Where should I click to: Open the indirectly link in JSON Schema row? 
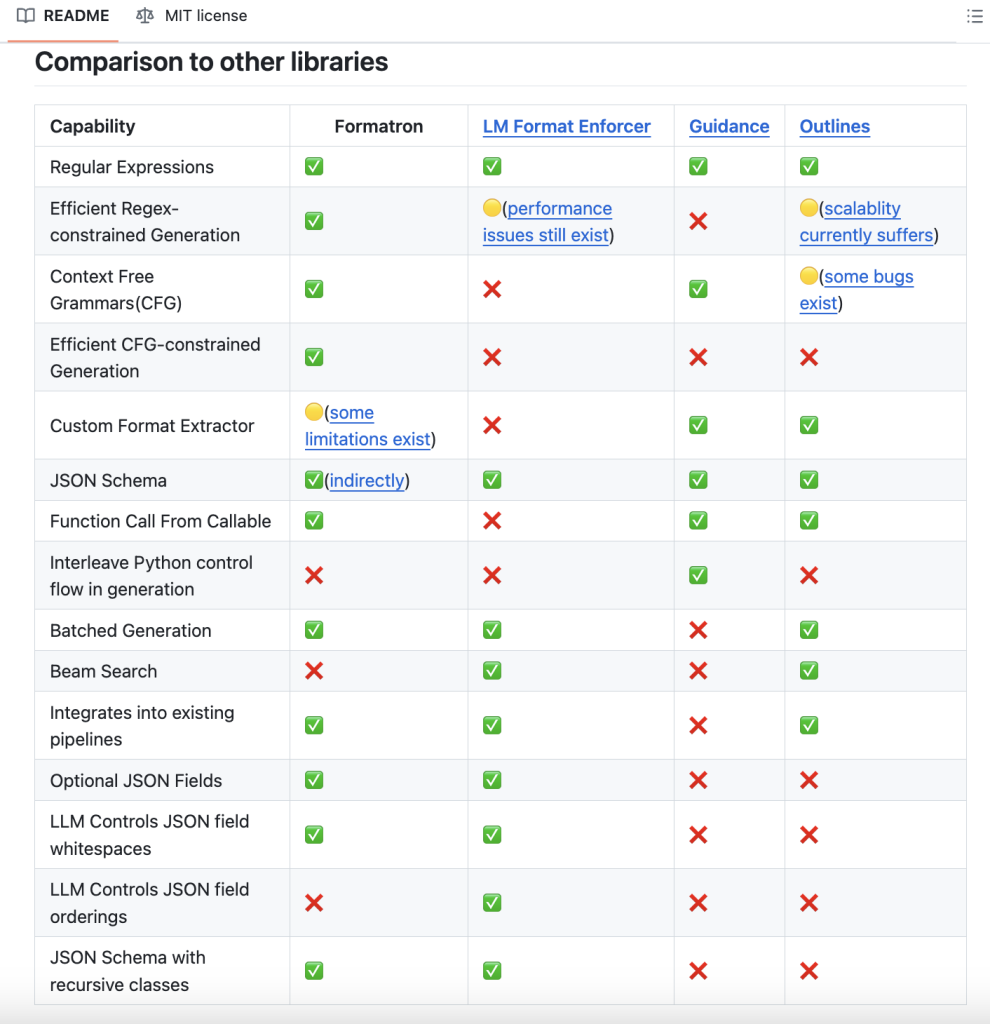point(367,480)
